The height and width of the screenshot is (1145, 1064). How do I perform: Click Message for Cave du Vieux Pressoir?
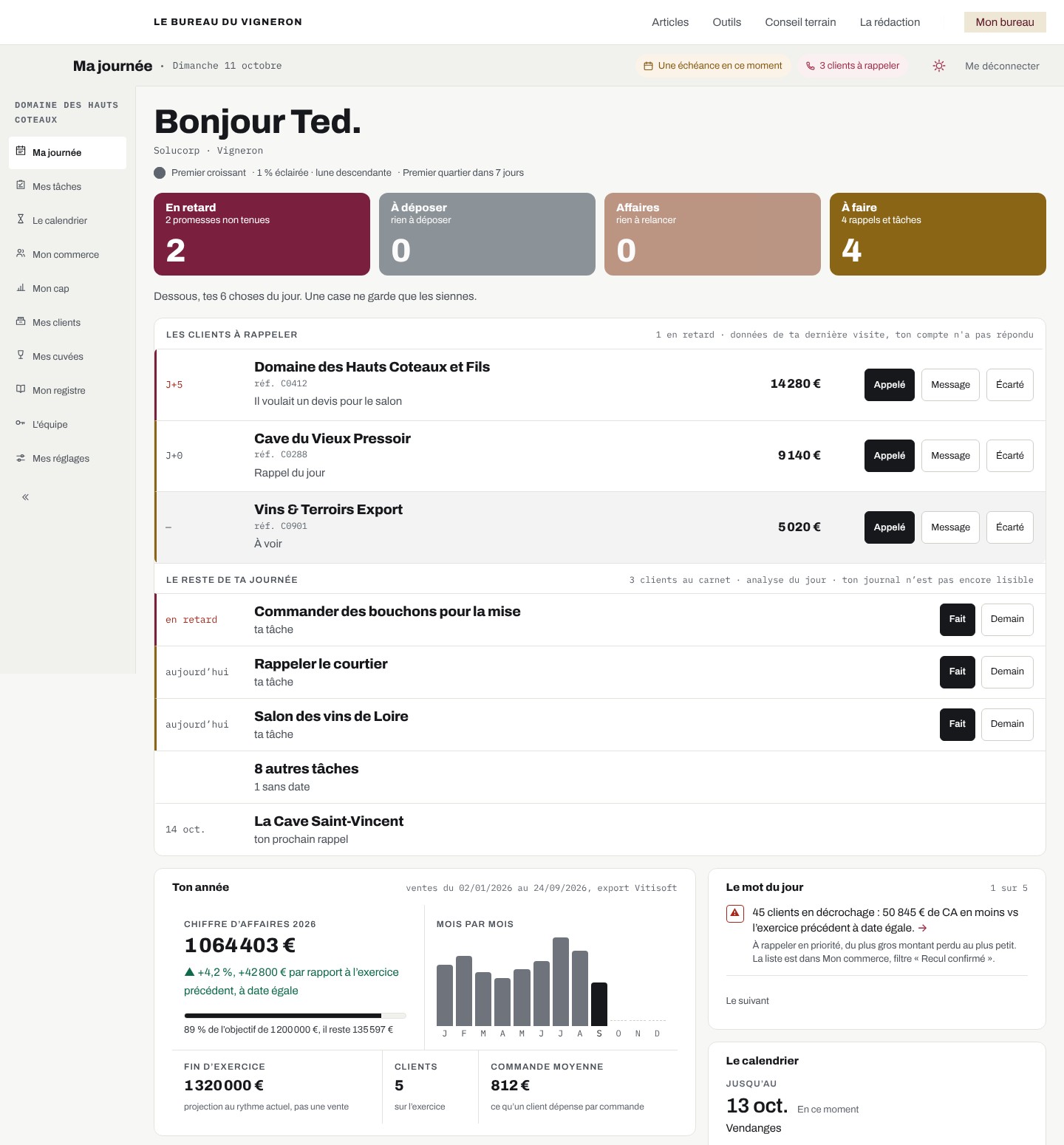pos(950,456)
